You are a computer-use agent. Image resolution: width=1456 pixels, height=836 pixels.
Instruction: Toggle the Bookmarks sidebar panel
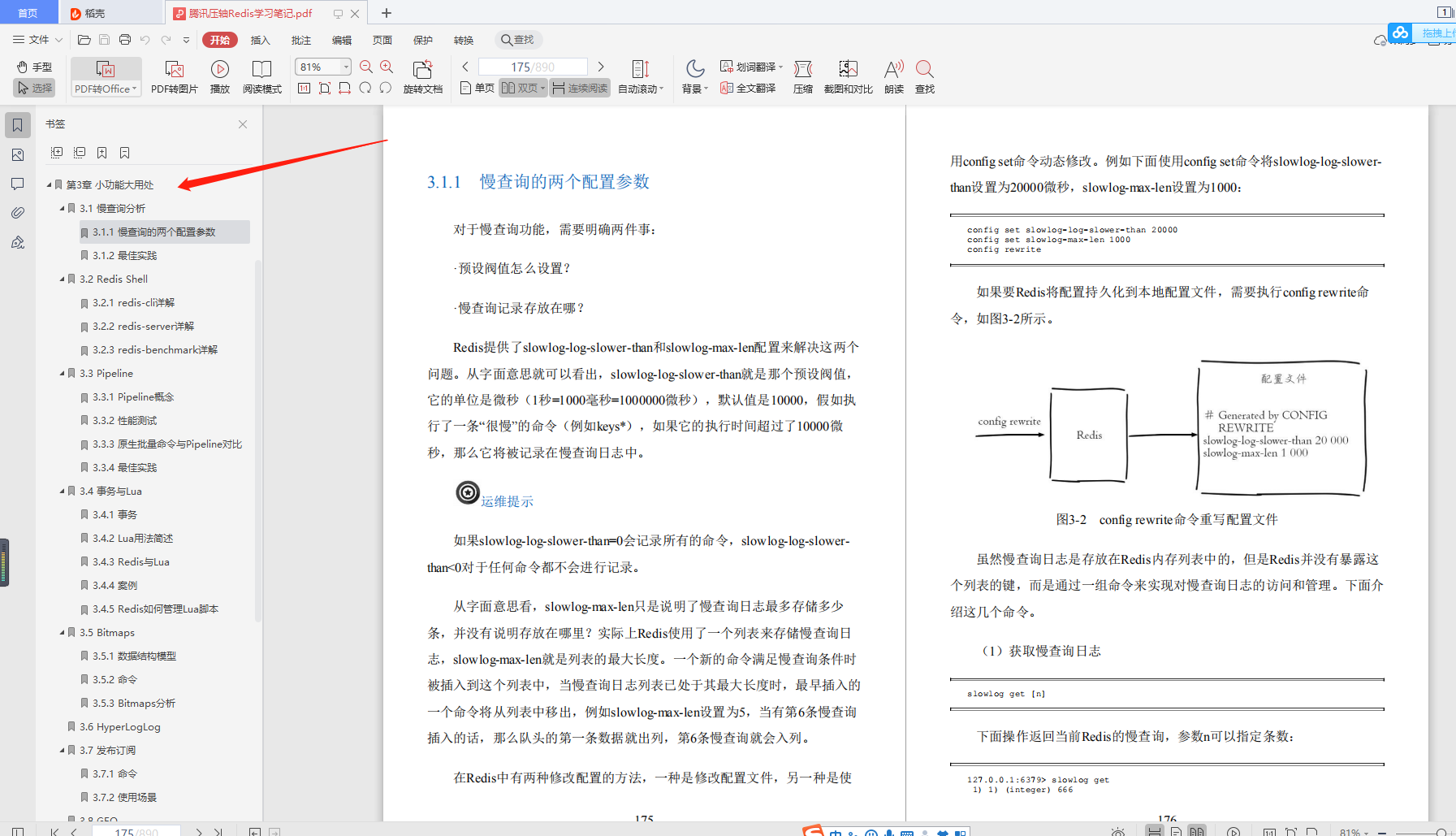[17, 125]
